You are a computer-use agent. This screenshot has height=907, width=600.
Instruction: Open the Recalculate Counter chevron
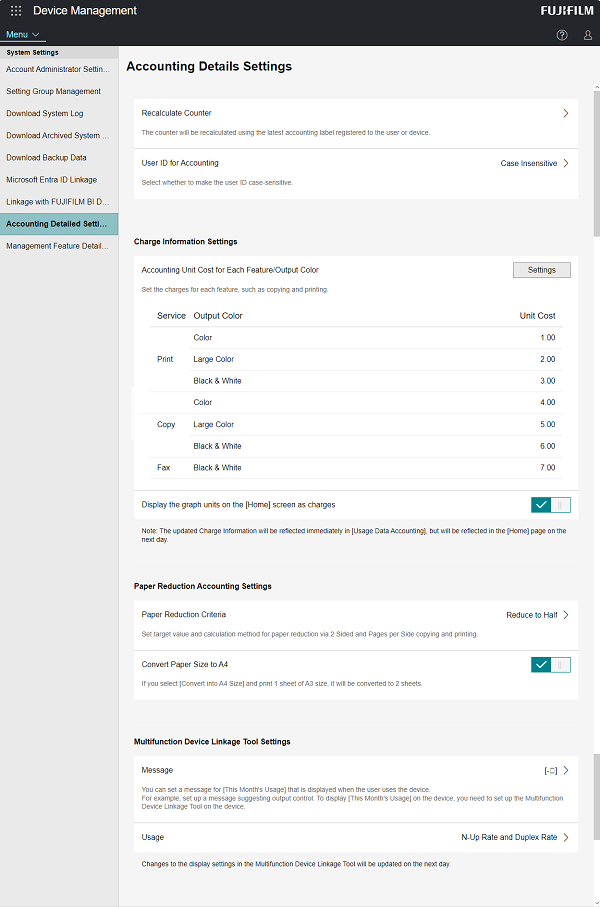coord(565,113)
